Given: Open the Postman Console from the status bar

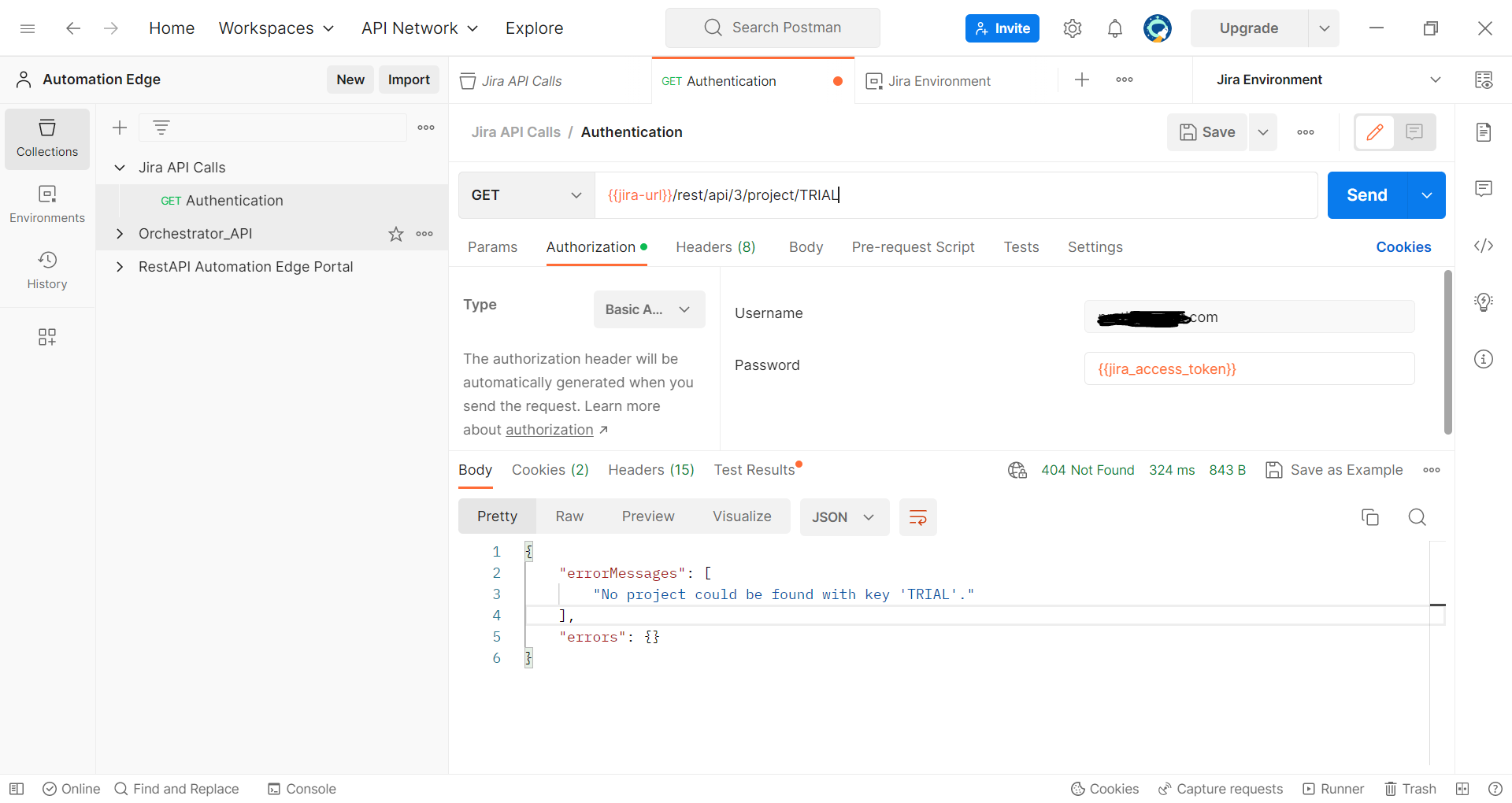Looking at the screenshot, I should click(x=302, y=788).
